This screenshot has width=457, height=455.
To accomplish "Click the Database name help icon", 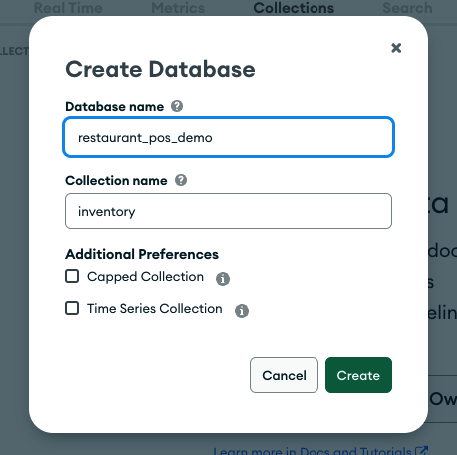I will click(177, 106).
